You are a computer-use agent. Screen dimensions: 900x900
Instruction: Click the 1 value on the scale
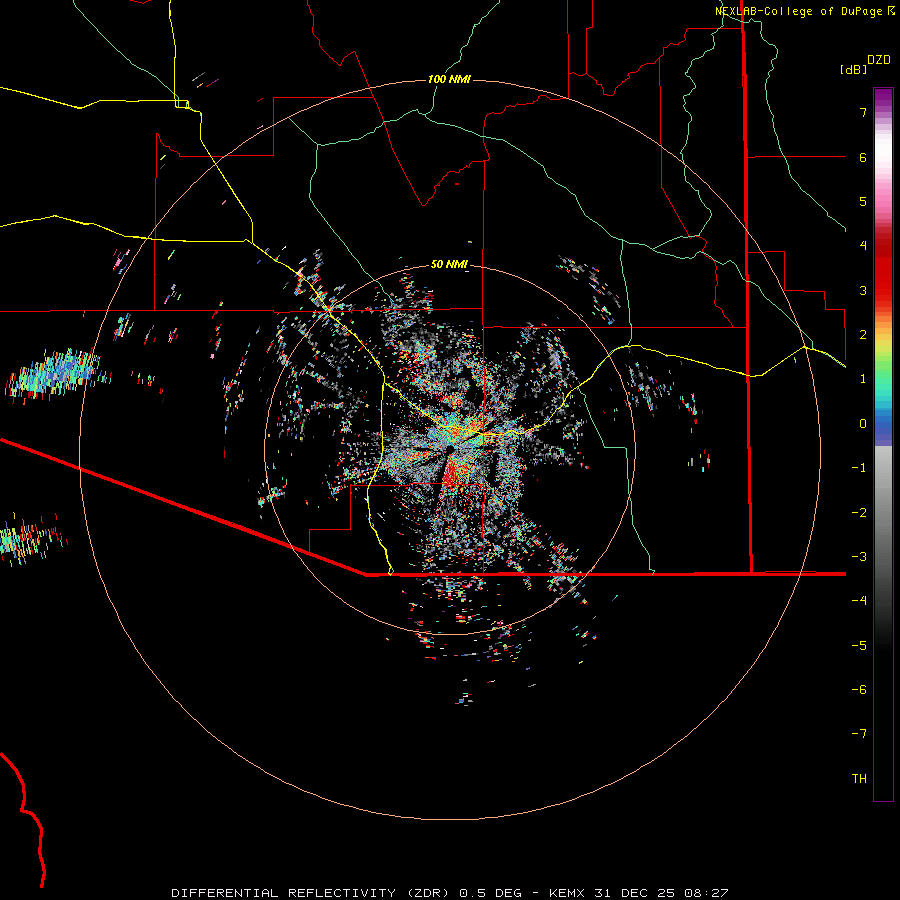(863, 379)
